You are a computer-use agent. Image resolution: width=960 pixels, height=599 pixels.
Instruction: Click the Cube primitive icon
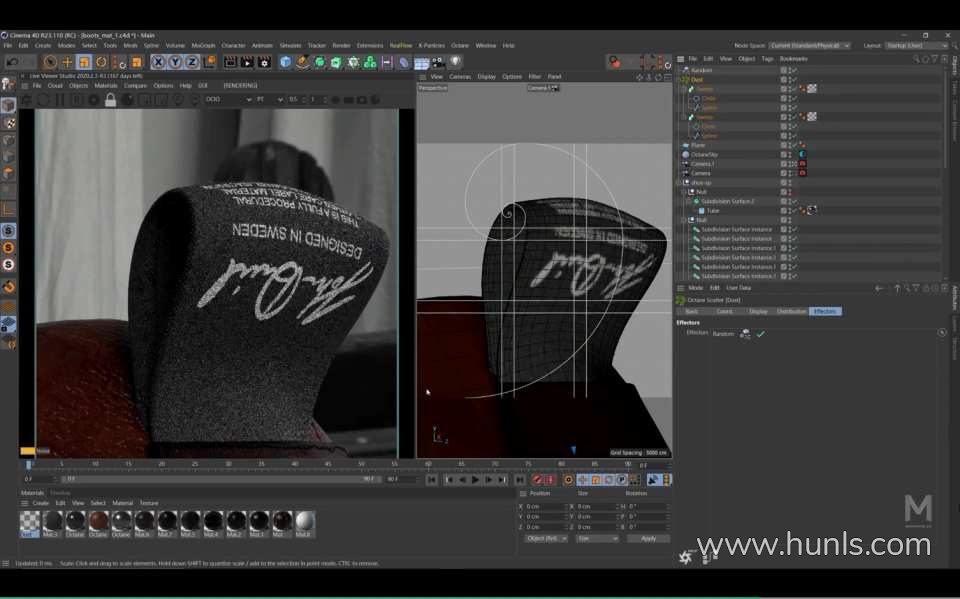pos(286,62)
